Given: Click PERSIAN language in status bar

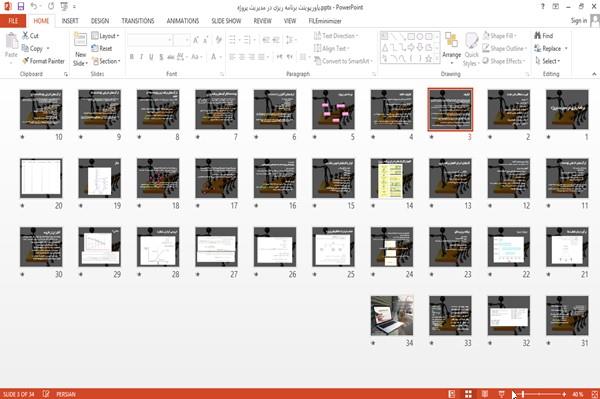Looking at the screenshot, I should click(66, 394).
